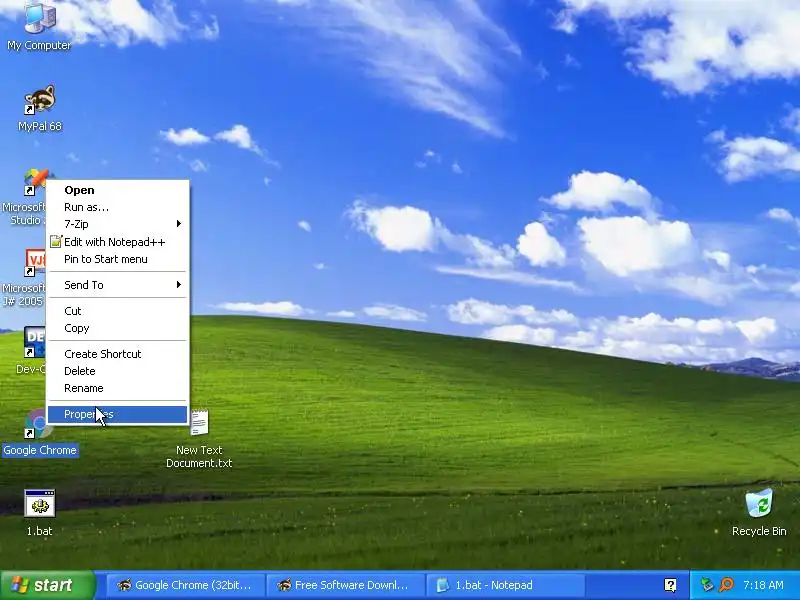This screenshot has height=600, width=800.
Task: Switch to Google Chrome (32bit taskbar button
Action: pos(186,585)
